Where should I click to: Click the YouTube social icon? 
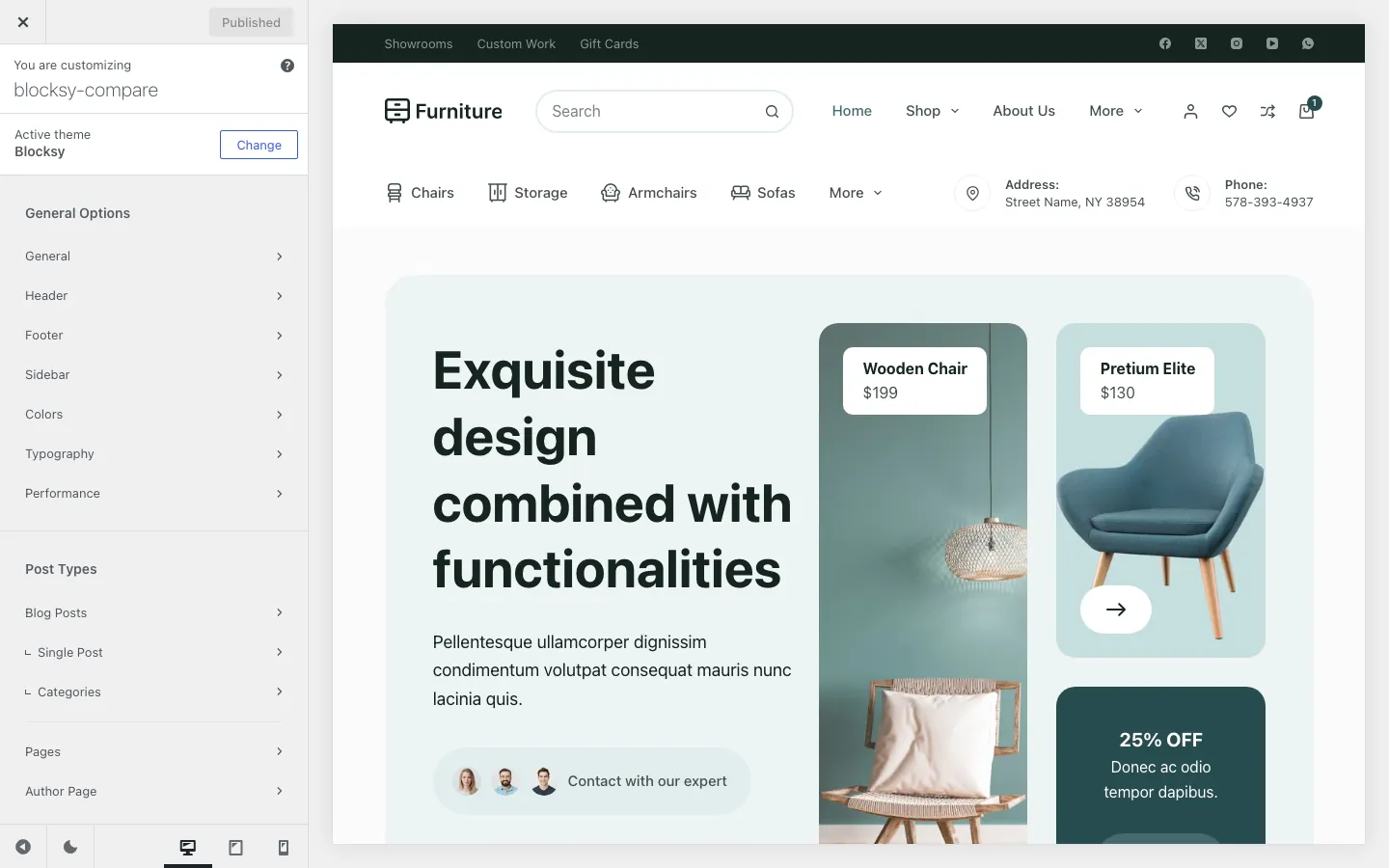coord(1272,43)
